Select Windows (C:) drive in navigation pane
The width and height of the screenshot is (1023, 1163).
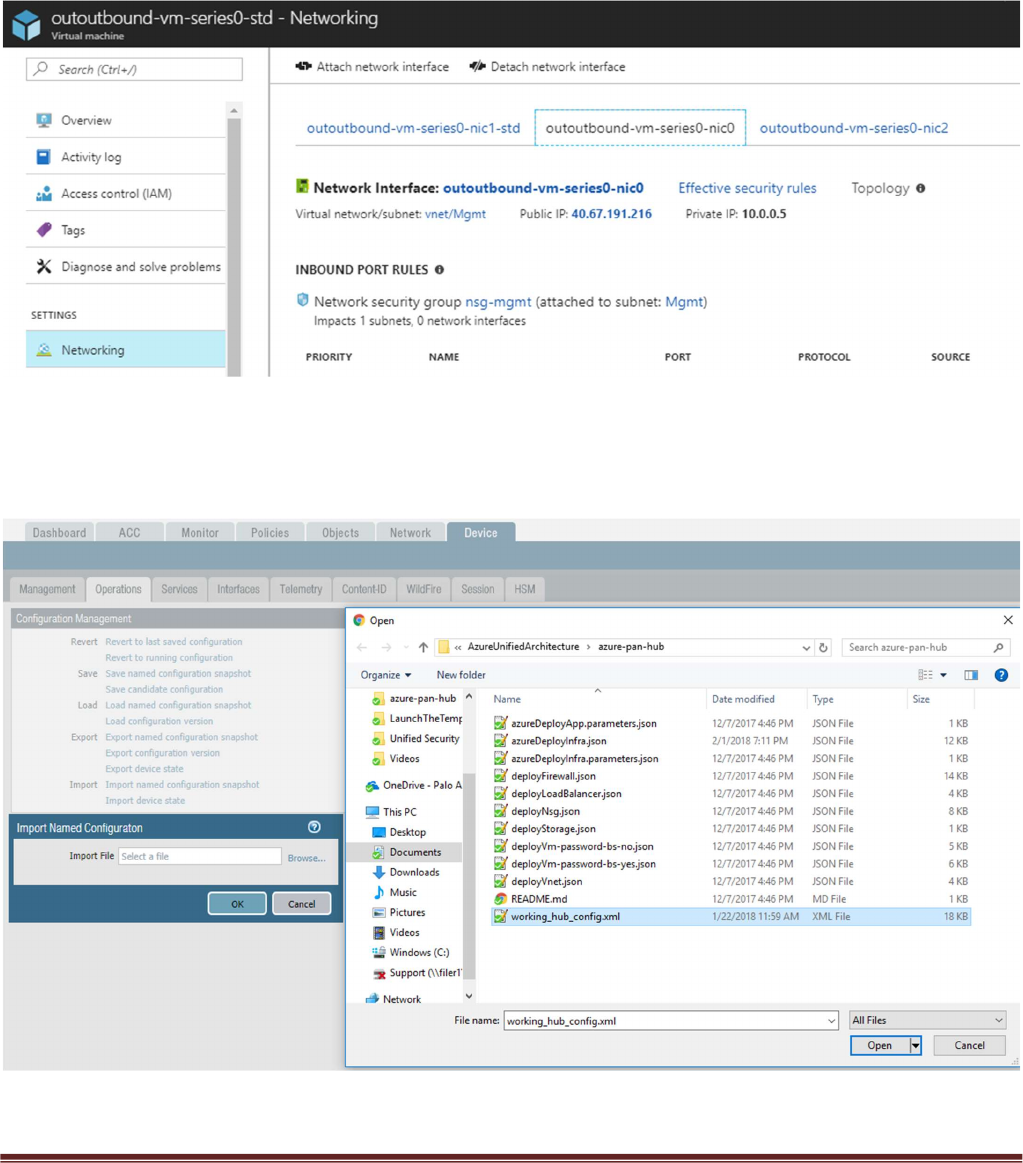(419, 952)
